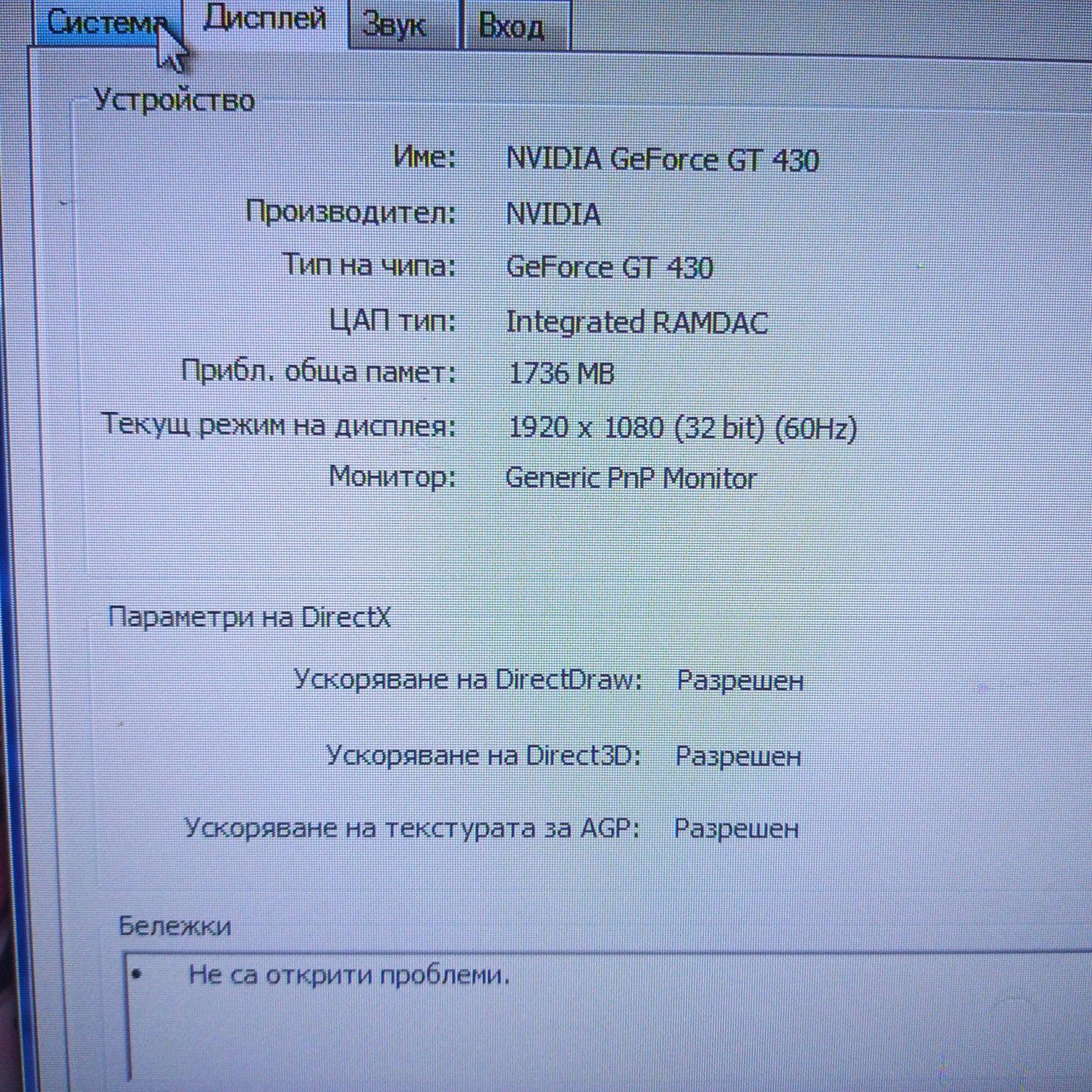Select the Дисплей tab
The height and width of the screenshot is (1092, 1092).
pyautogui.click(x=264, y=19)
